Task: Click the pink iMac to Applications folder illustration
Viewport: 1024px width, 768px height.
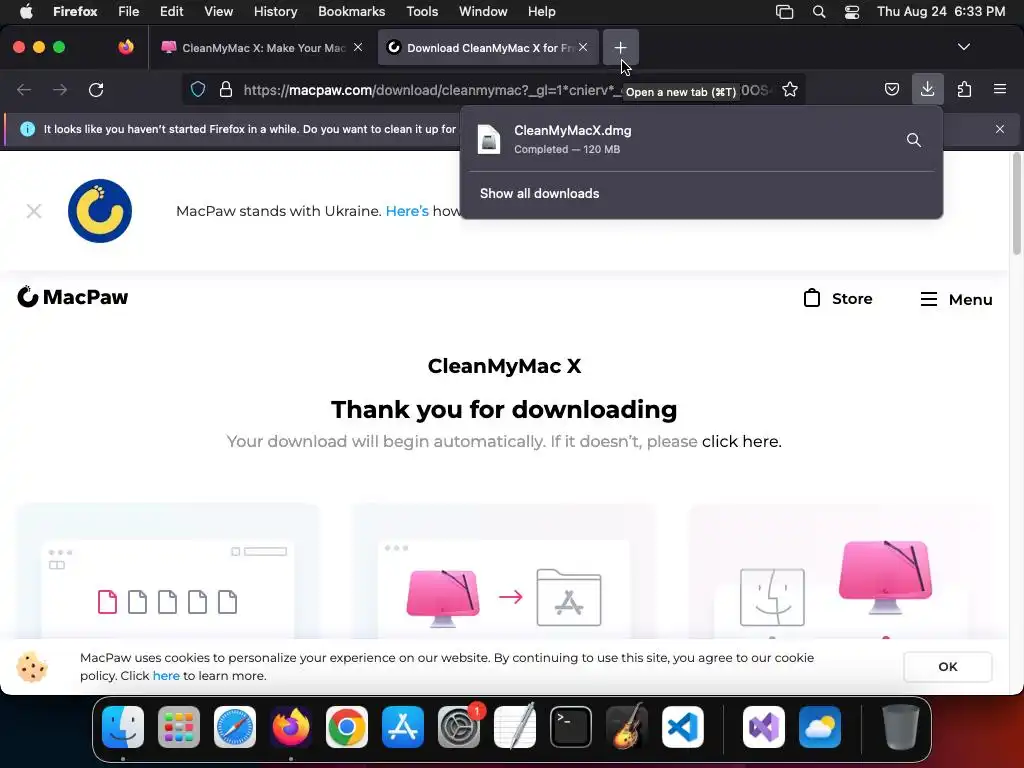Action: pyautogui.click(x=504, y=597)
